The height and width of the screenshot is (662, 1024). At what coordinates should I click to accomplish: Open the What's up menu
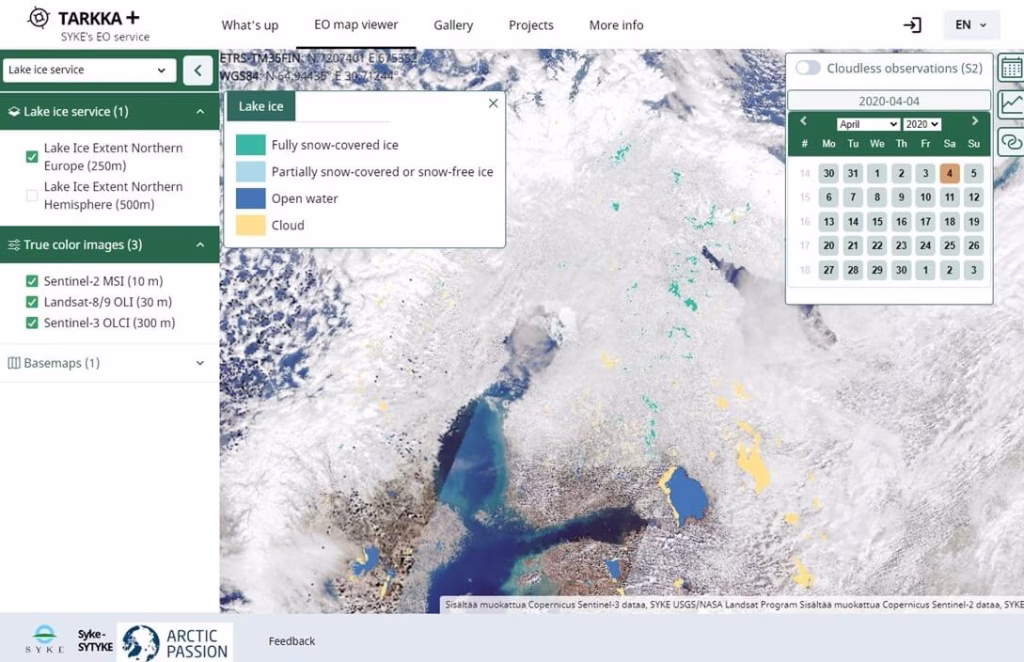click(249, 25)
